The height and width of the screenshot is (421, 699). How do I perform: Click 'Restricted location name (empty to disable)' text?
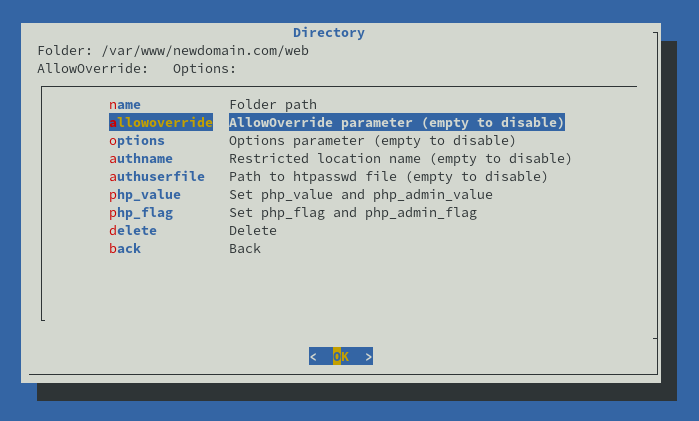pos(400,158)
